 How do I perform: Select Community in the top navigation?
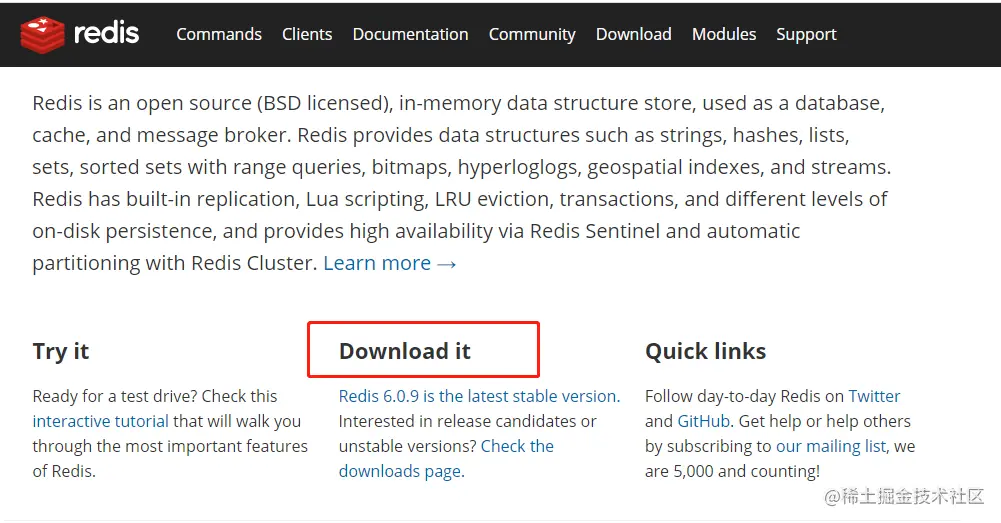click(x=532, y=34)
